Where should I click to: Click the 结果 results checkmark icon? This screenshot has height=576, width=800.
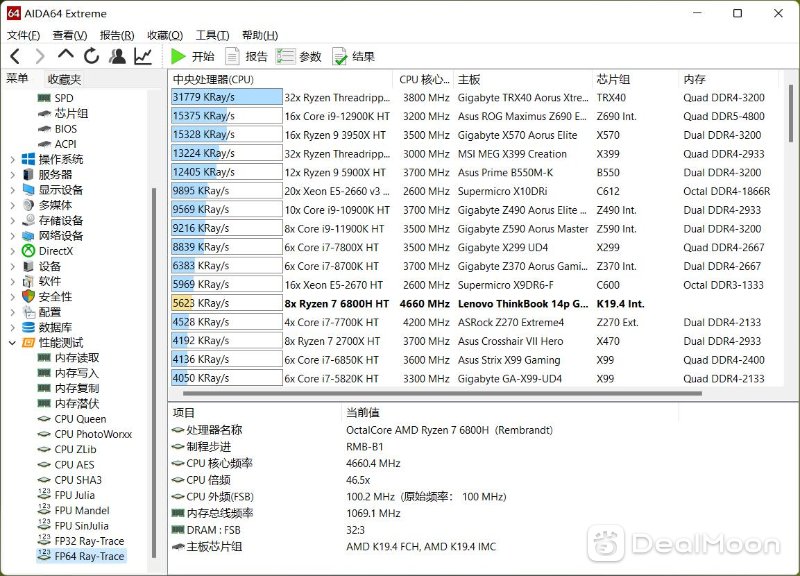(340, 57)
